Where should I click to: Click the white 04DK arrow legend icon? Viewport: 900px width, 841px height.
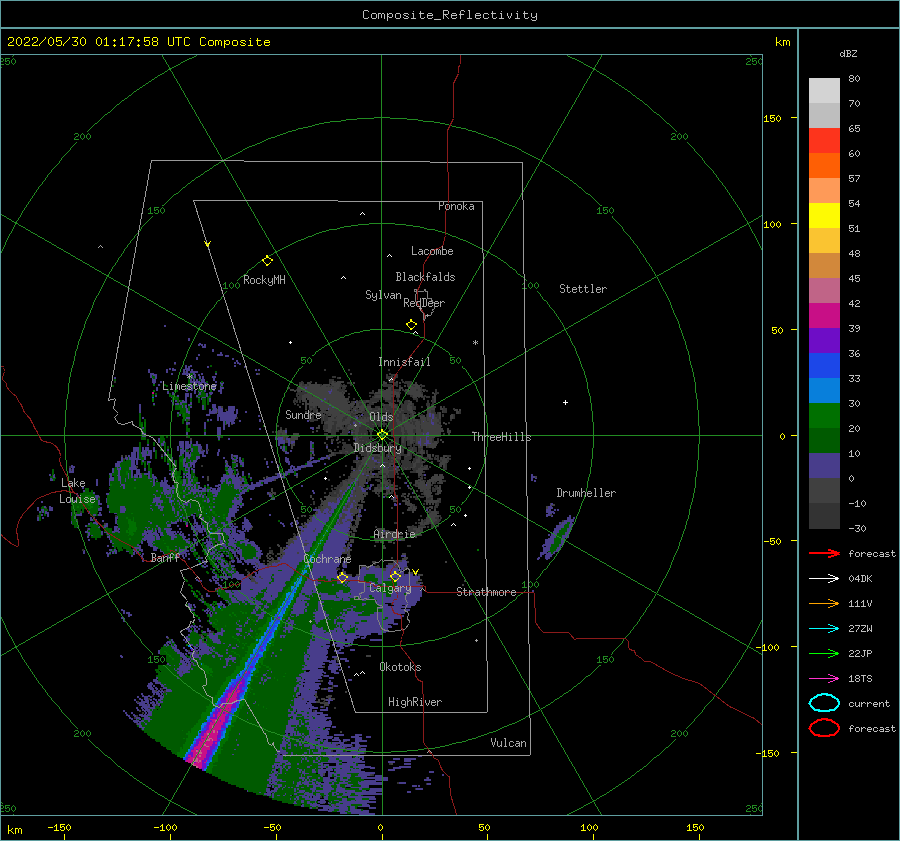coord(824,578)
